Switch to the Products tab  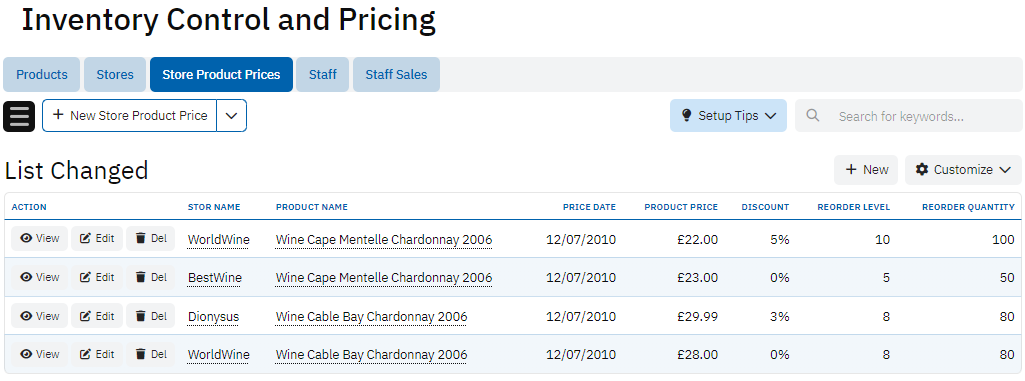[x=42, y=75]
